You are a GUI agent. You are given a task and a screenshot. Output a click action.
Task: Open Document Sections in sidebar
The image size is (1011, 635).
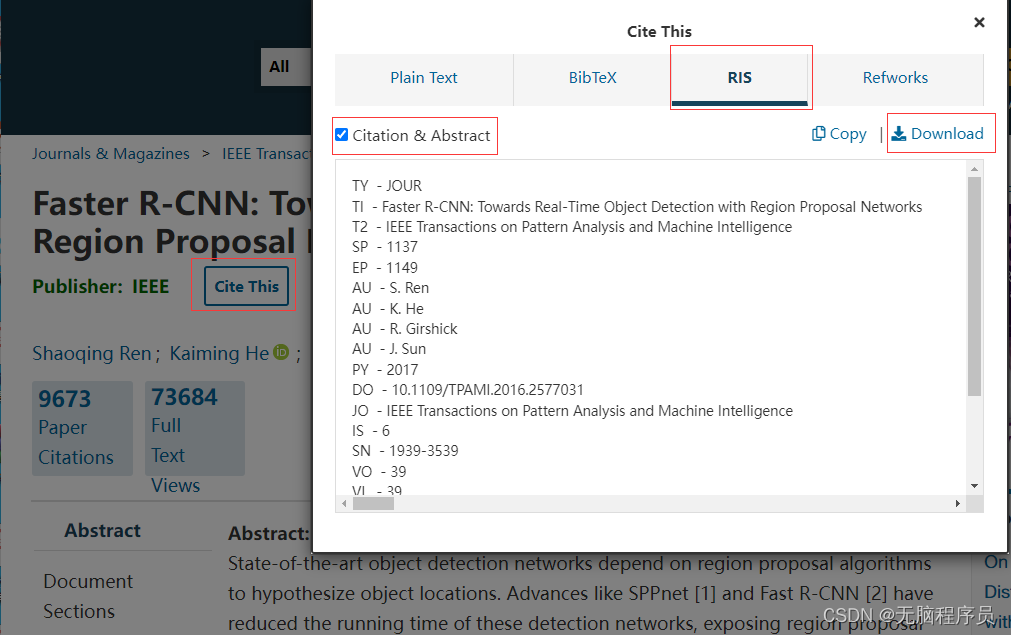coord(88,596)
